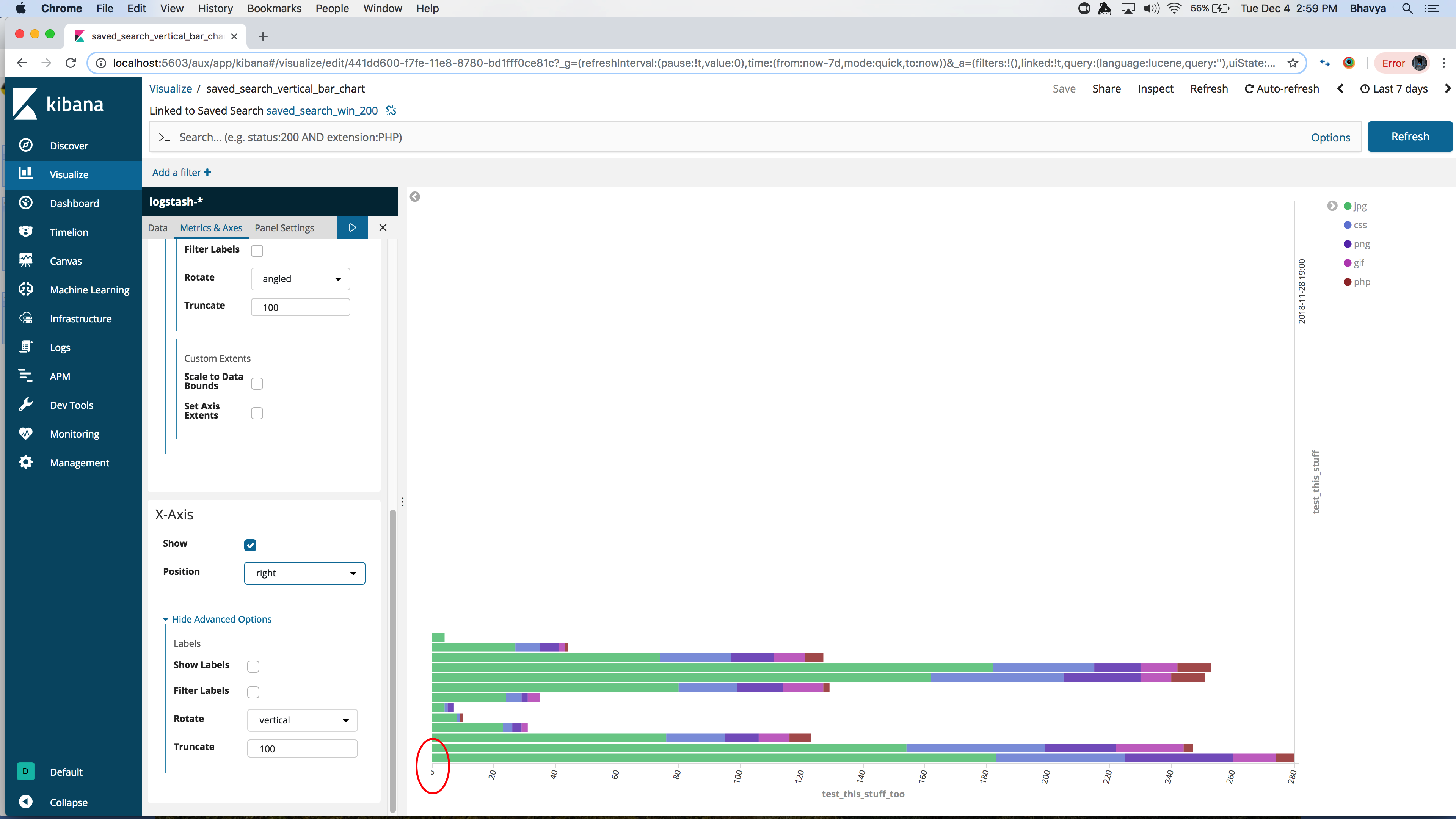Click the blue Refresh button

click(1410, 137)
